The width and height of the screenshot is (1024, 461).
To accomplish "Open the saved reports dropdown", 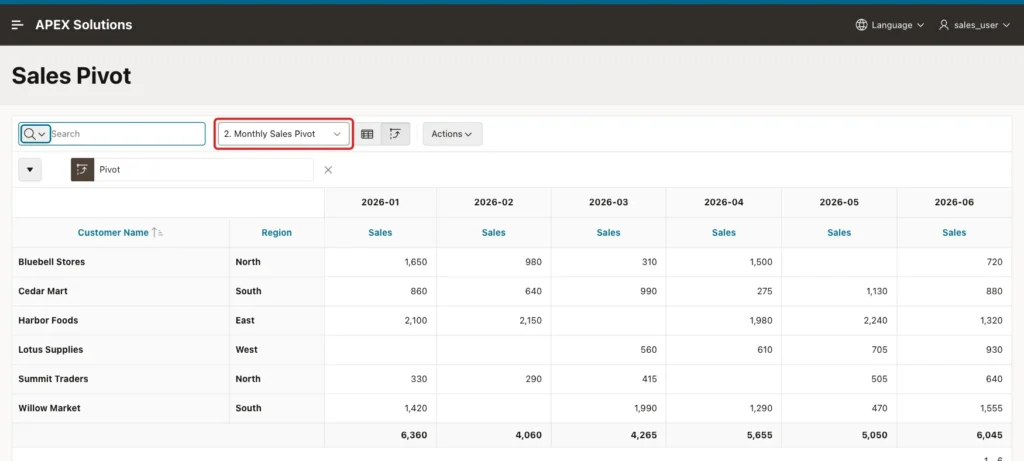I will point(283,134).
